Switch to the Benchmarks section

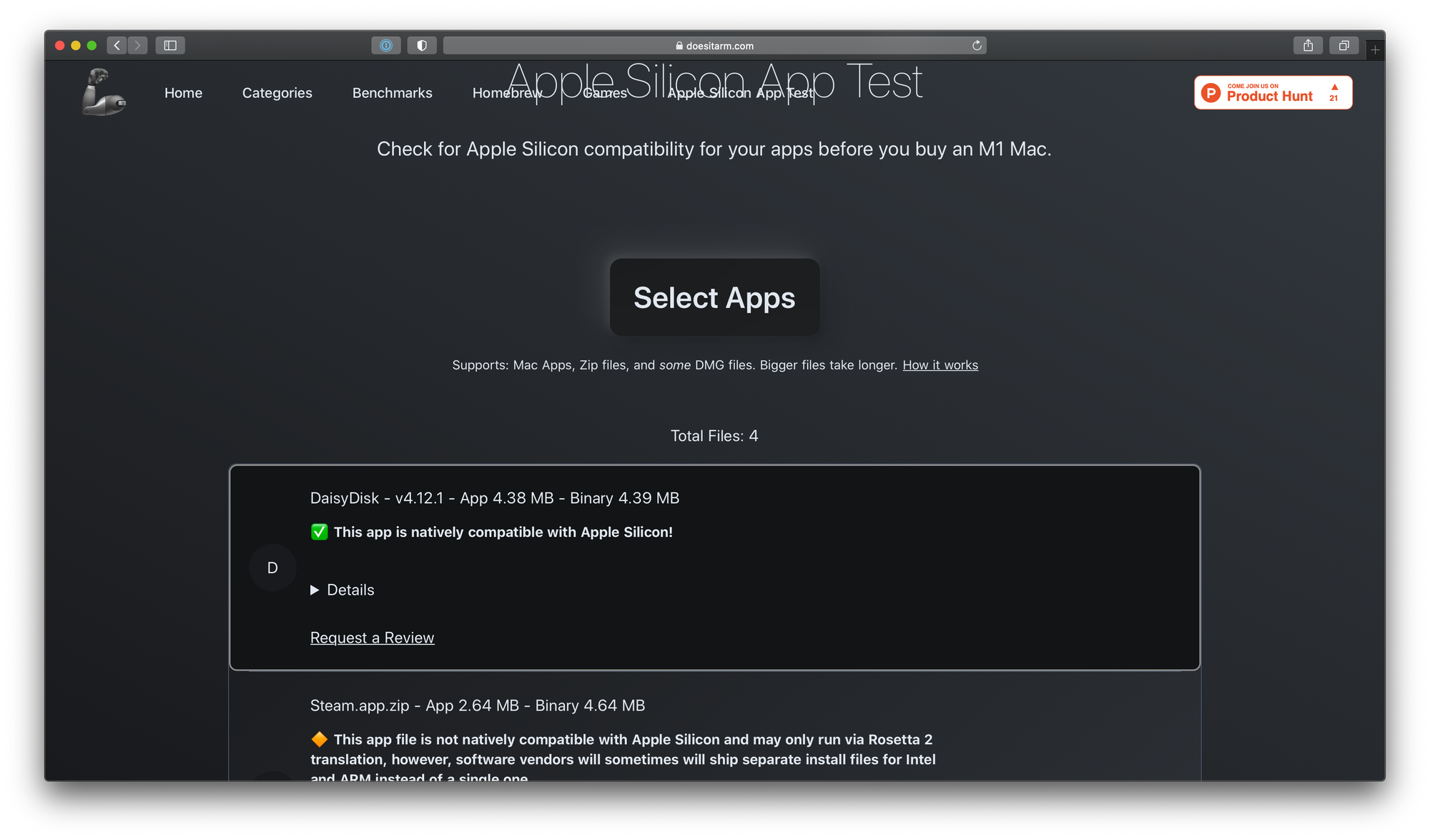coord(392,93)
